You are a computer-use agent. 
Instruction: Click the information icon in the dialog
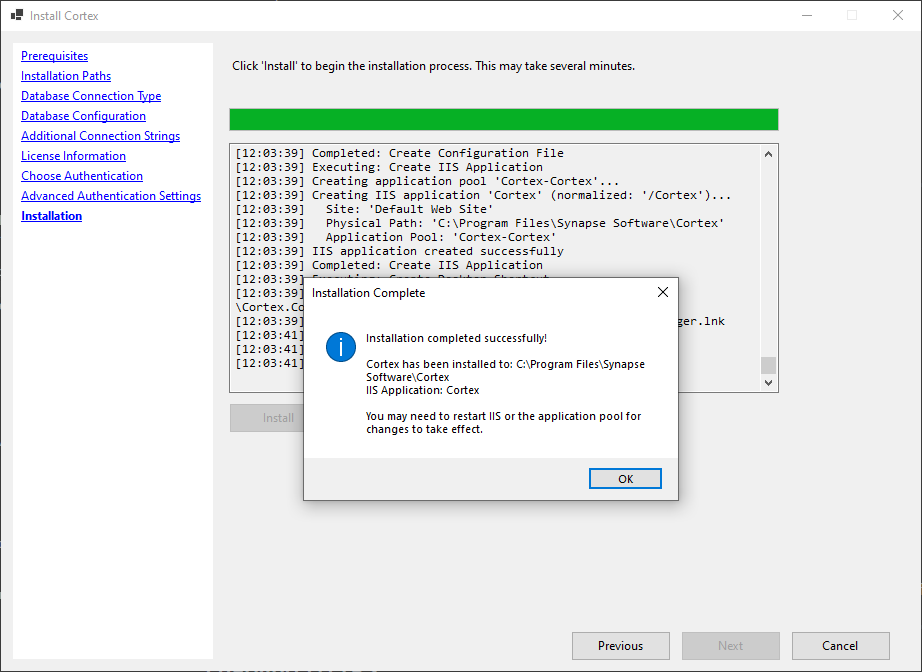(x=340, y=347)
